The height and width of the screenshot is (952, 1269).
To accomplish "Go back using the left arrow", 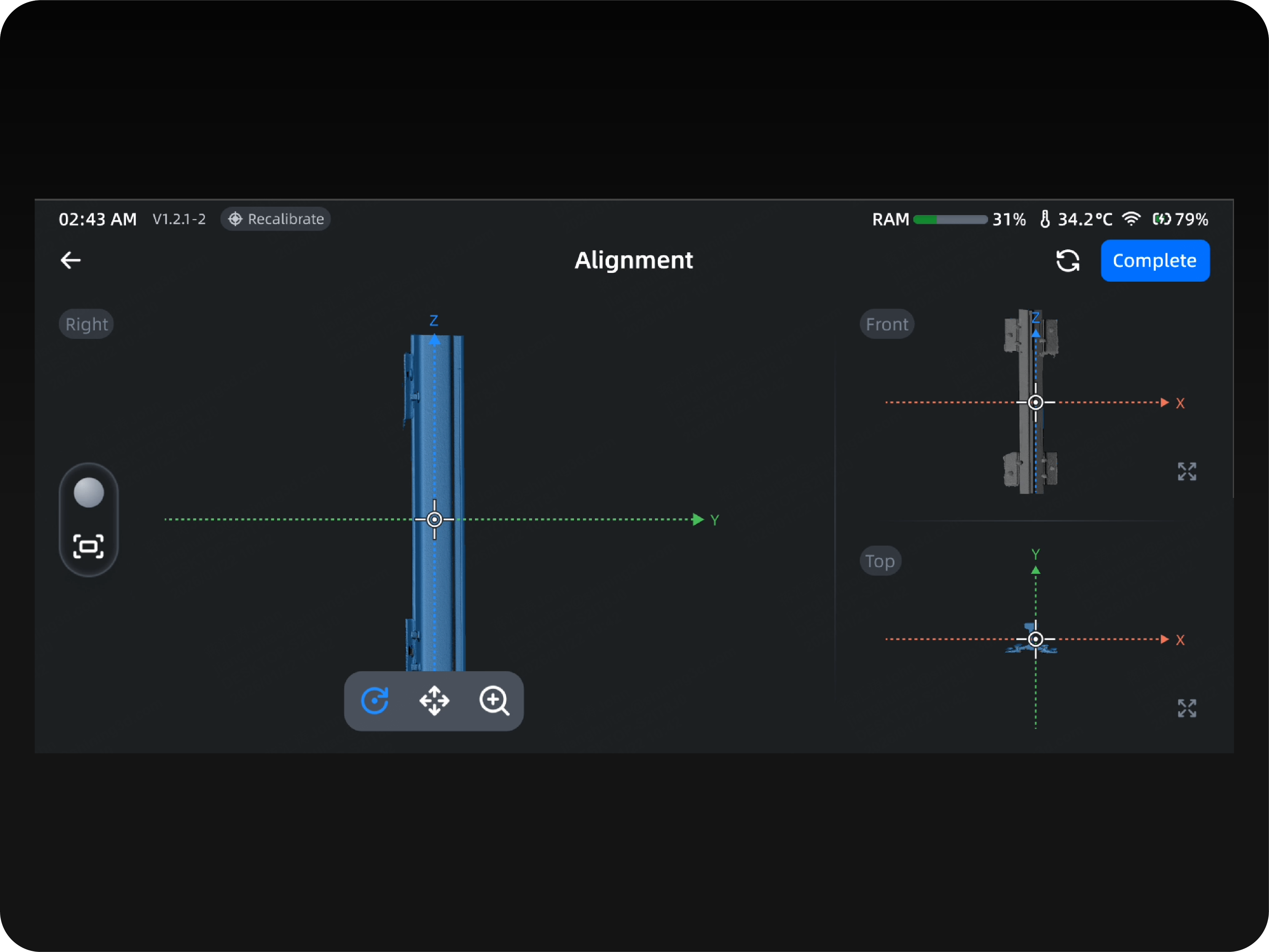I will [70, 260].
